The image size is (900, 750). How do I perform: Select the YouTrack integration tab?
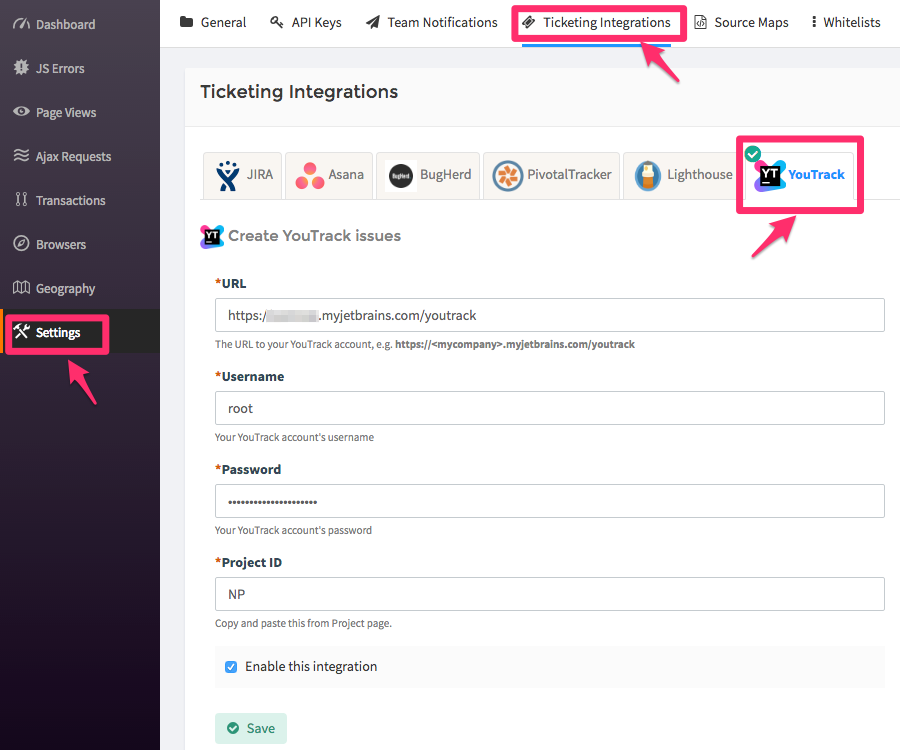(799, 176)
